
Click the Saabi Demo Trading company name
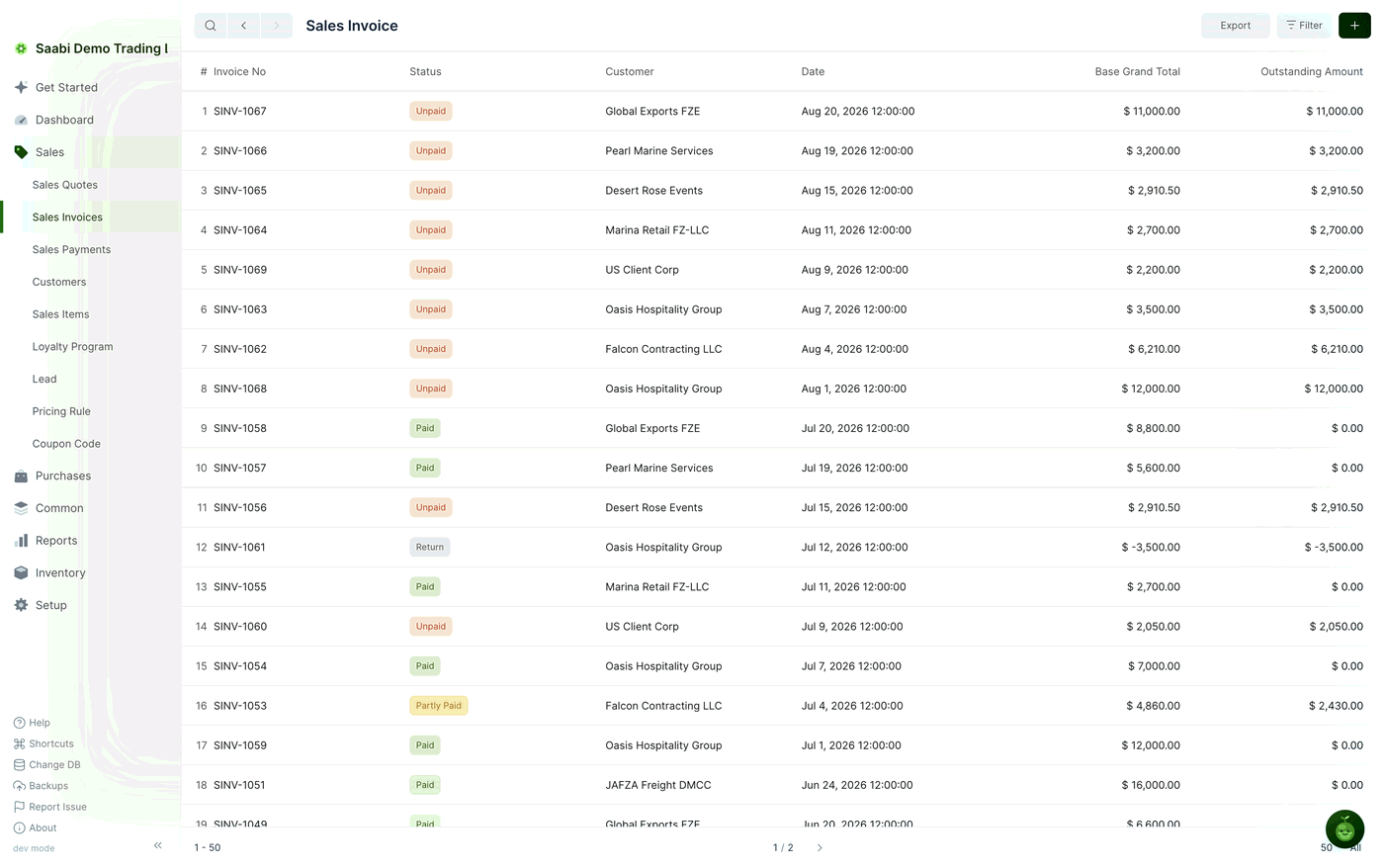[x=102, y=48]
